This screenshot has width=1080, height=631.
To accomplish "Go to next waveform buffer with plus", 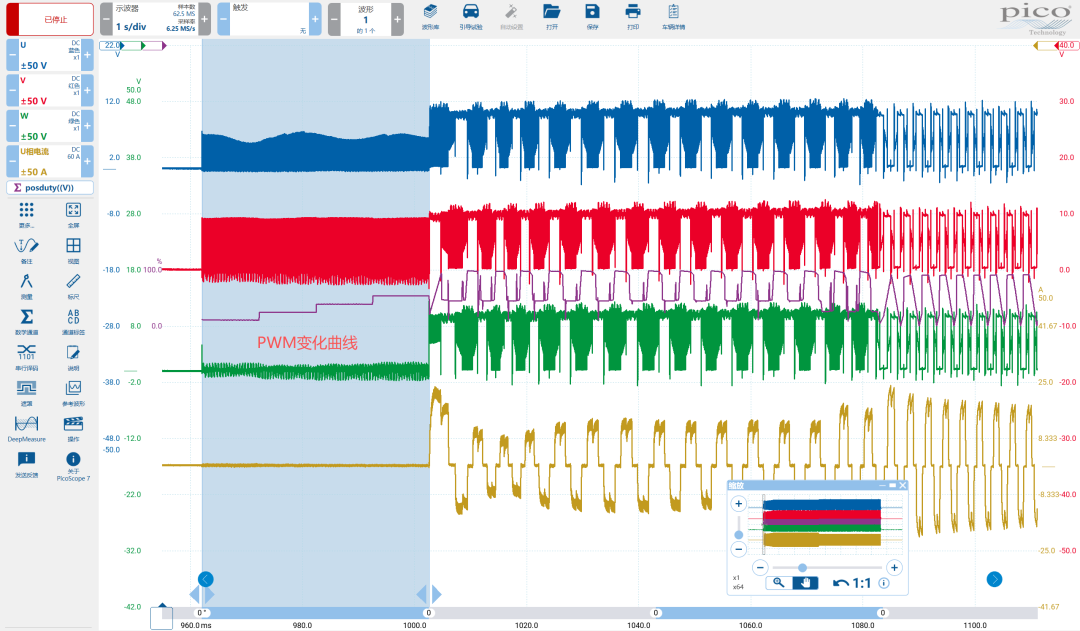I will [x=397, y=19].
